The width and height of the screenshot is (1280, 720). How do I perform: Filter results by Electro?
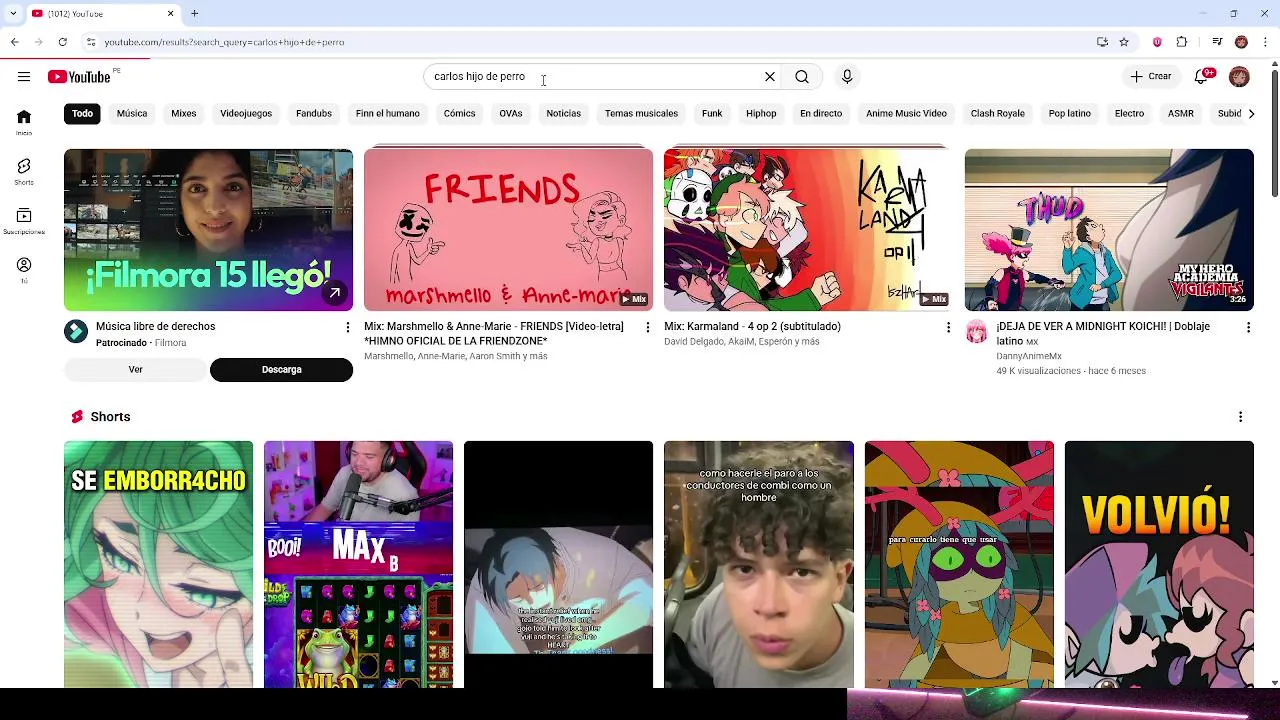pos(1130,113)
